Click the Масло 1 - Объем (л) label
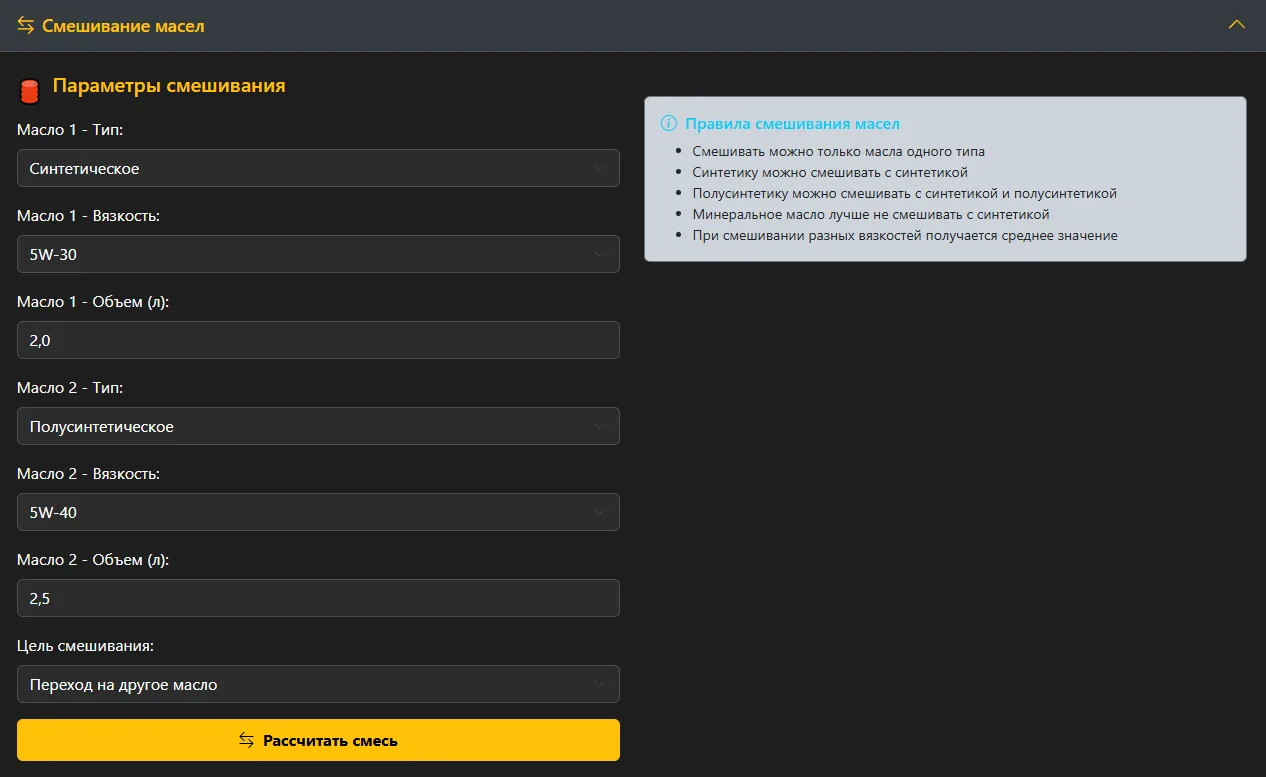The width and height of the screenshot is (1266, 777). click(x=93, y=302)
